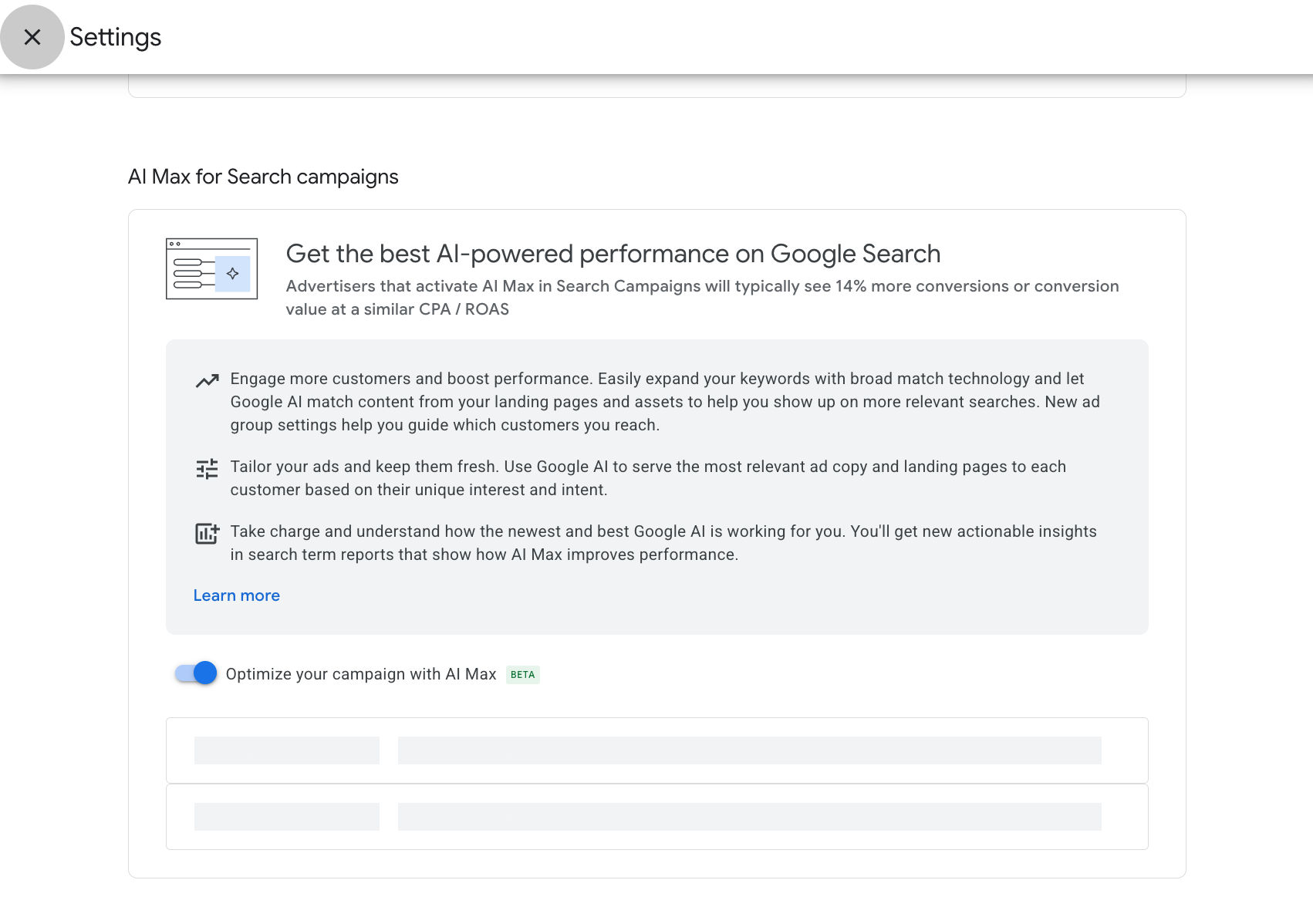This screenshot has width=1313, height=924.
Task: Open the Learn more link
Action: coord(237,595)
